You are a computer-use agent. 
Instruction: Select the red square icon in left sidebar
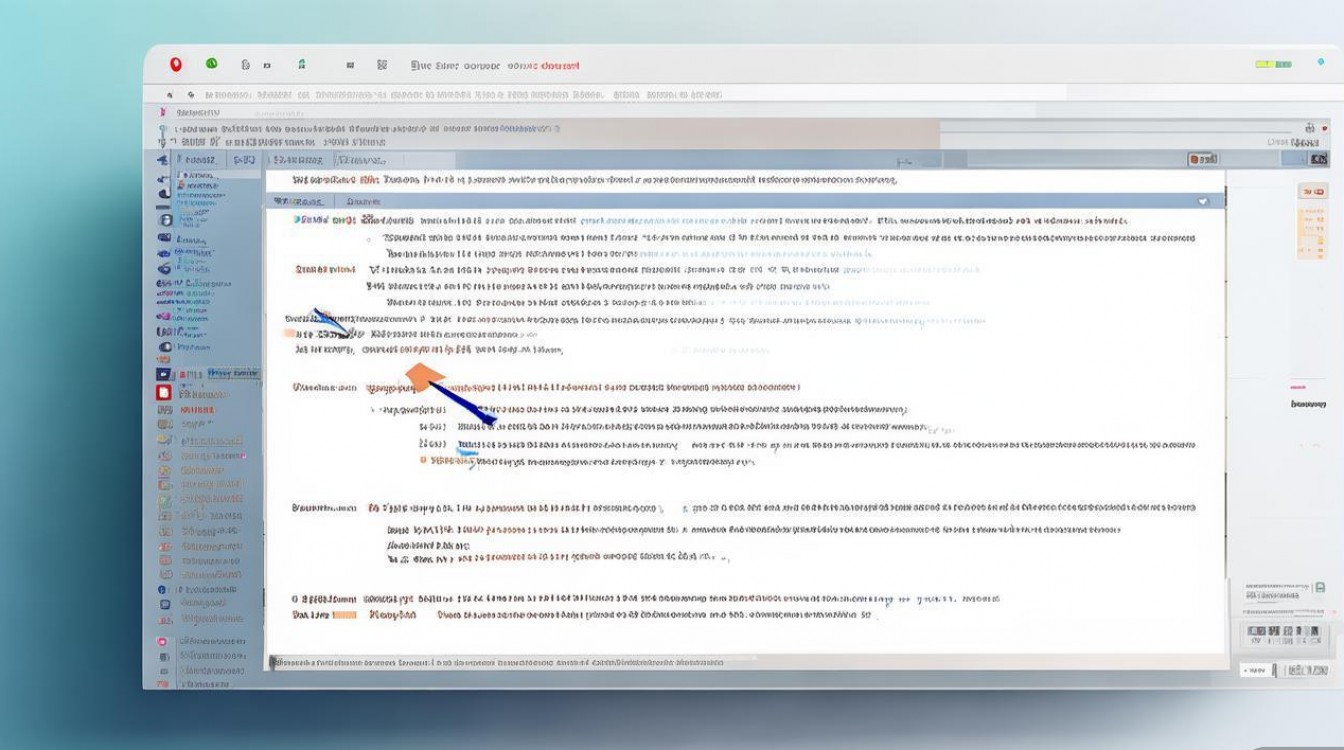pyautogui.click(x=164, y=393)
